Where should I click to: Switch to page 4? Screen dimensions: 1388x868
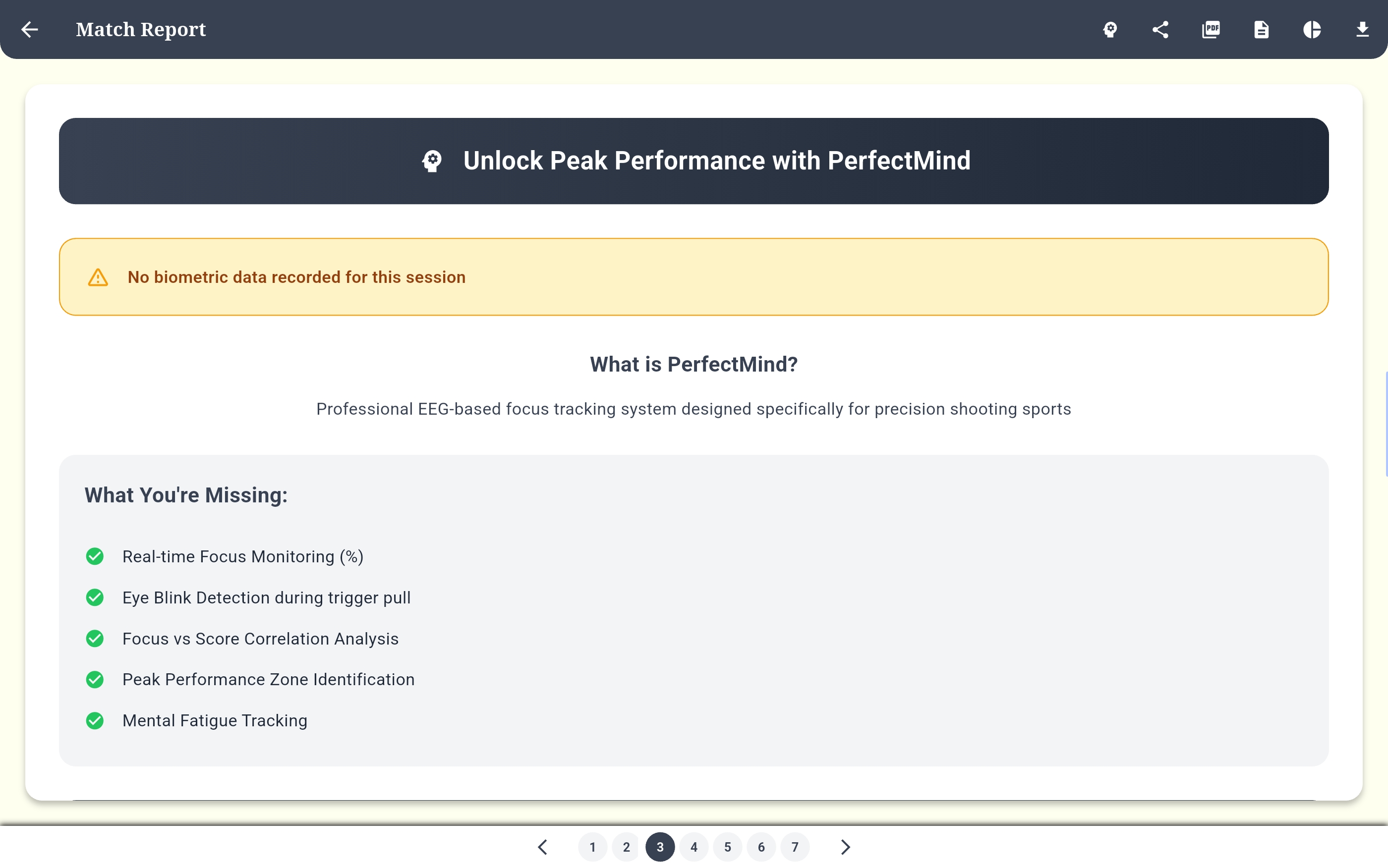point(694,847)
